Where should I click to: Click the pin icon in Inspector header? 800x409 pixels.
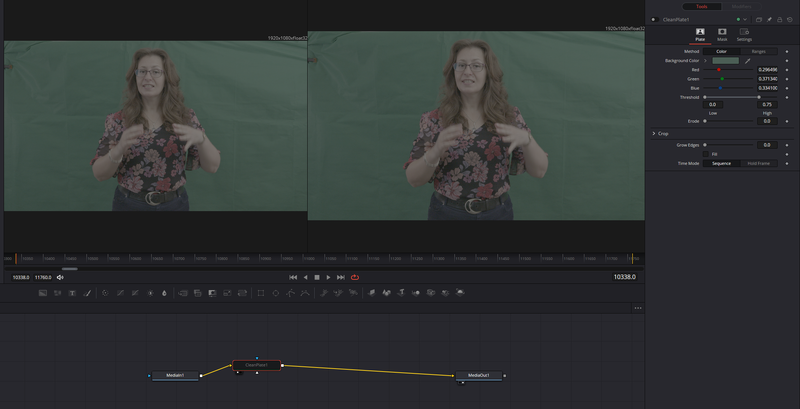tap(770, 19)
